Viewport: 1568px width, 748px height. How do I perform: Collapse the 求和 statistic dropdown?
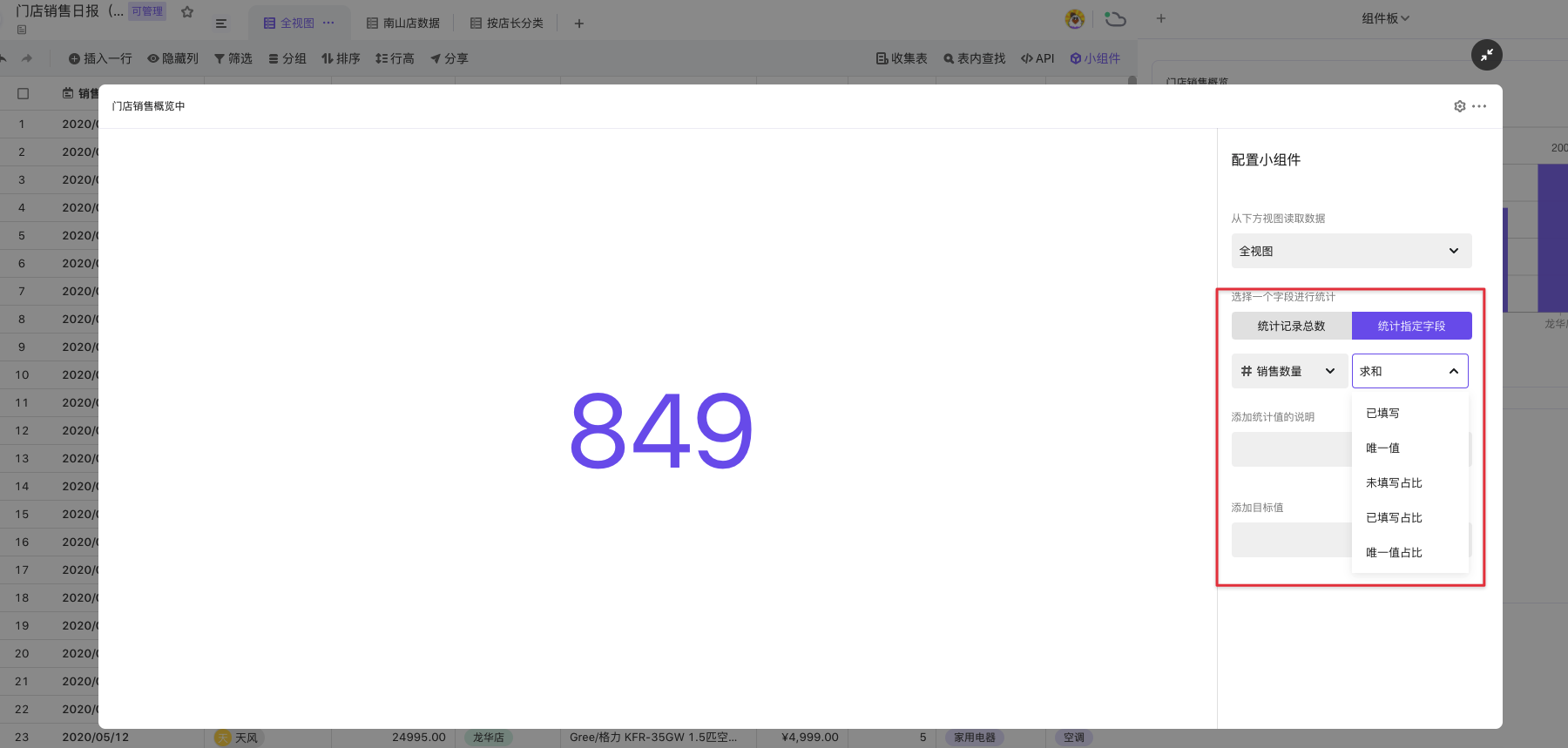coord(1409,371)
